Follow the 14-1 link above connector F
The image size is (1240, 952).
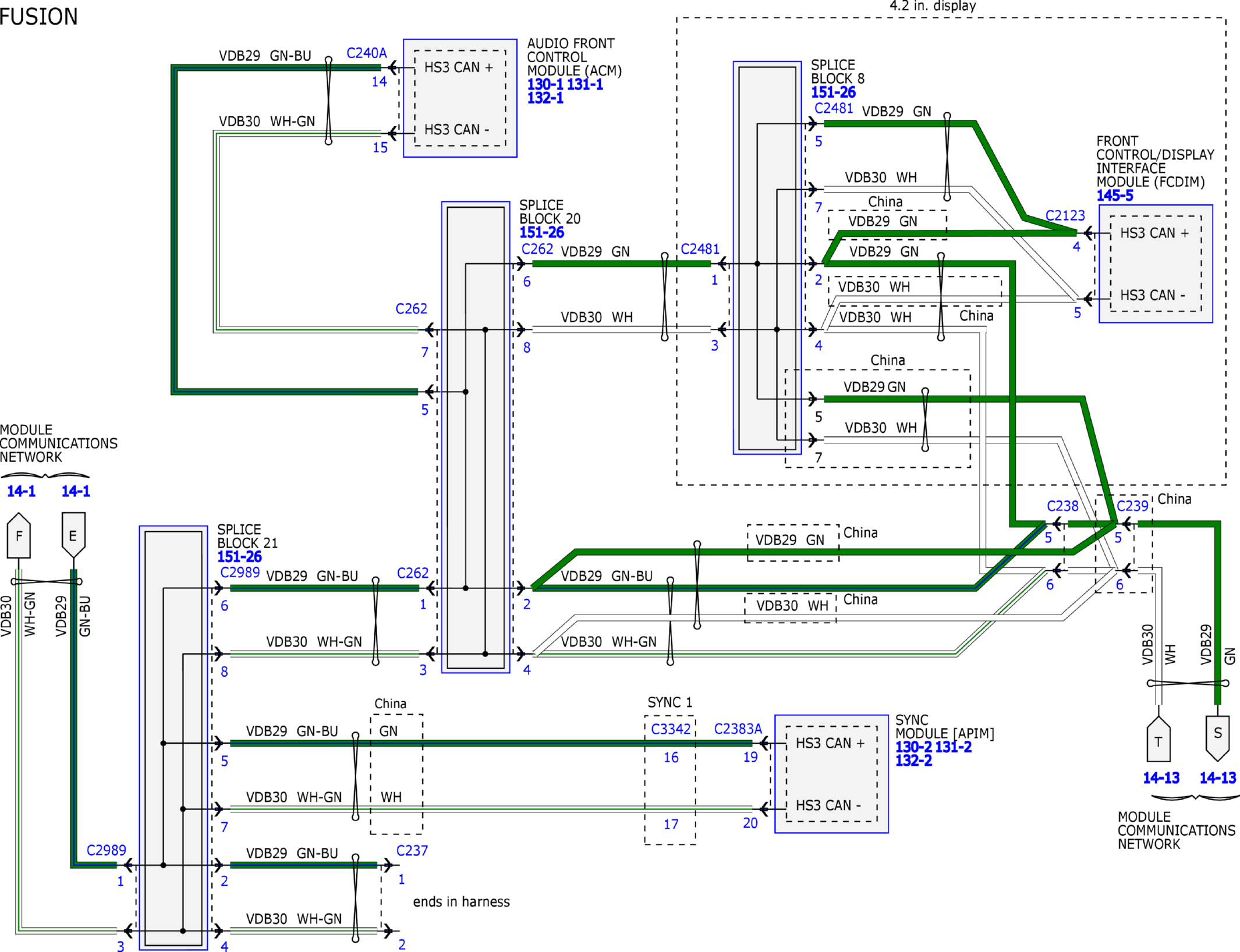[21, 491]
